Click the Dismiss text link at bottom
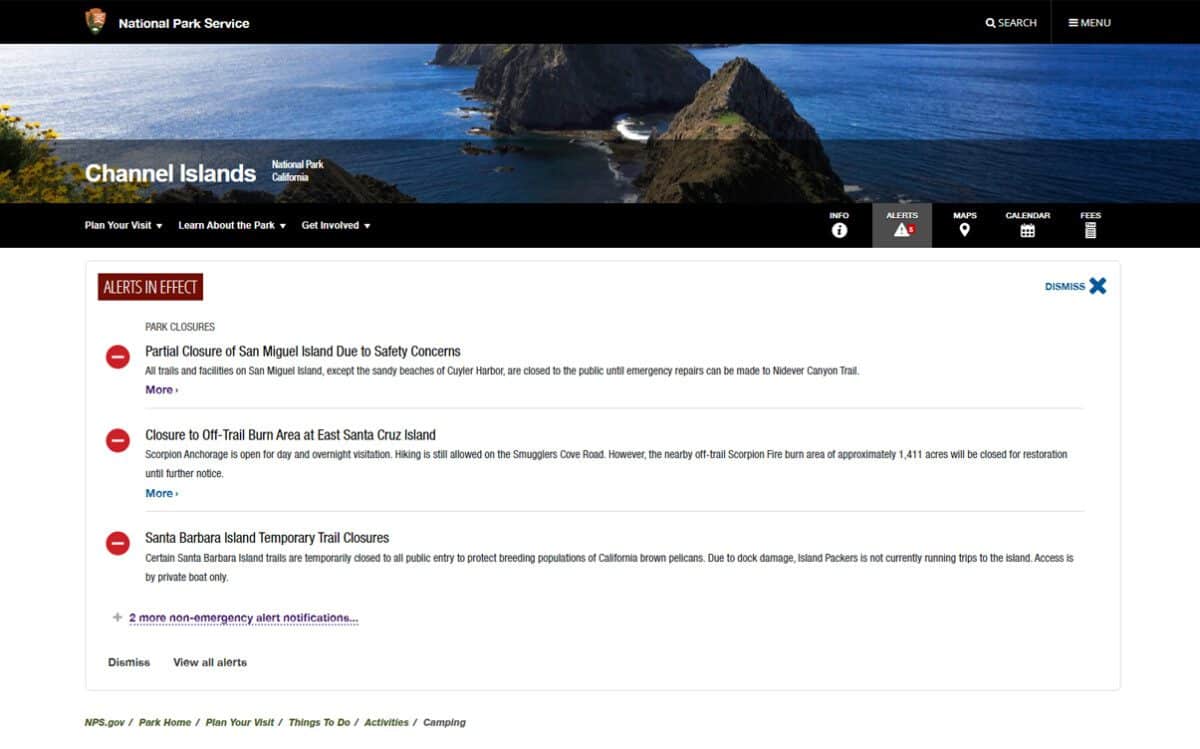Image resolution: width=1200 pixels, height=749 pixels. click(x=129, y=662)
